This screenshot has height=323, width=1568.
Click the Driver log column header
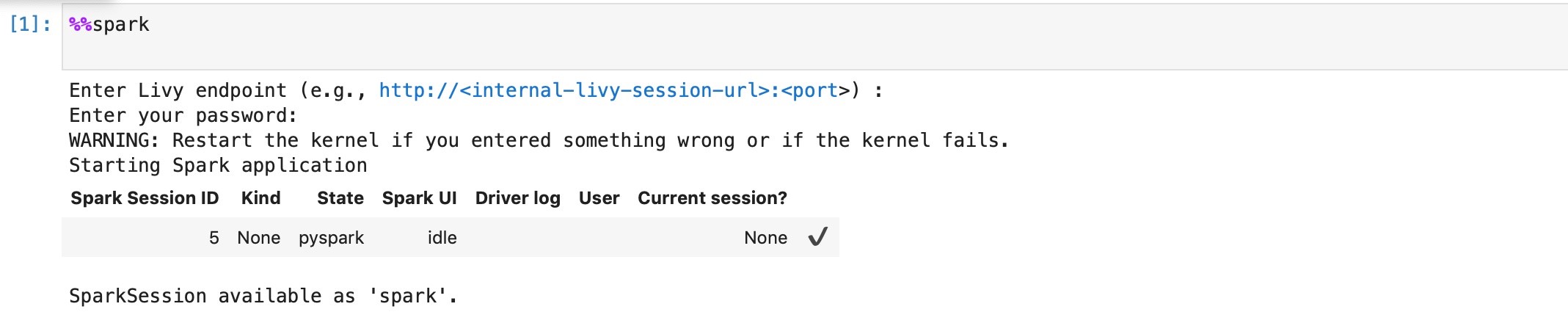tap(518, 198)
